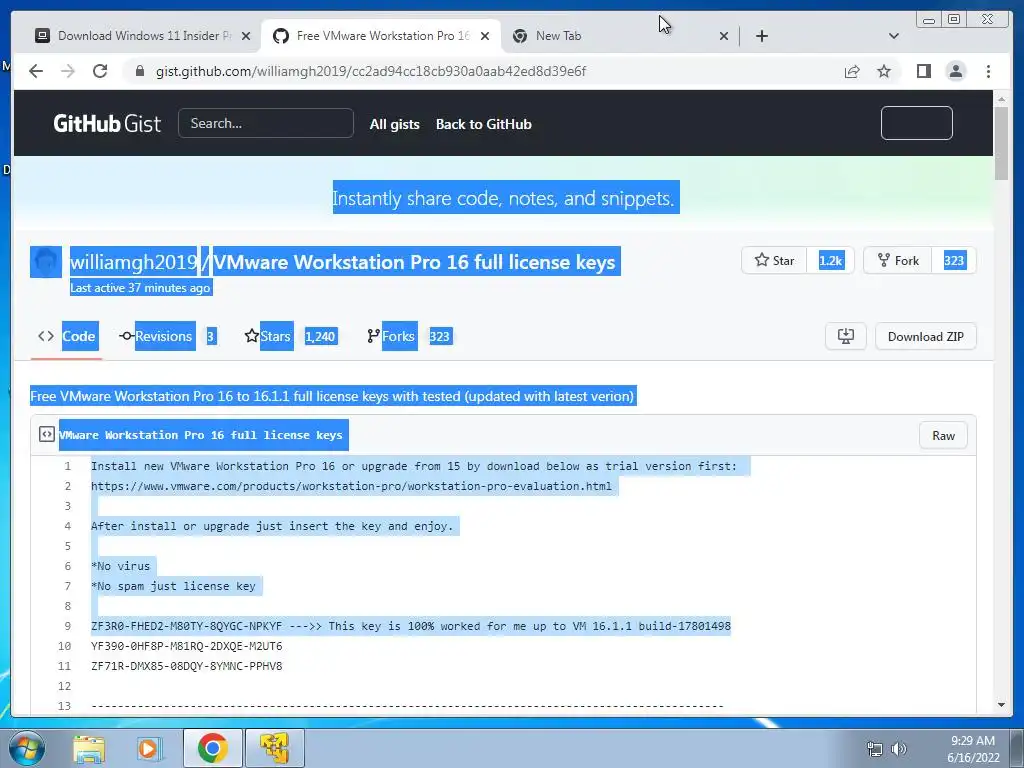Open Windows Explorer from the taskbar

(x=89, y=748)
